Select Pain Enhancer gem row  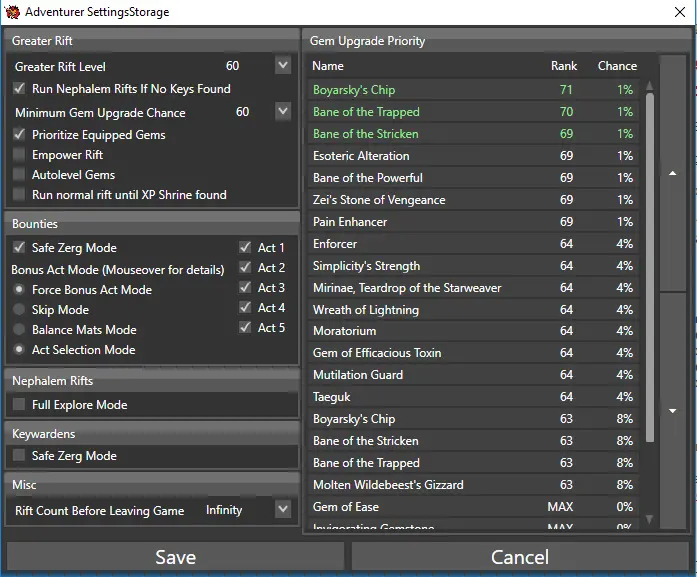pos(473,222)
